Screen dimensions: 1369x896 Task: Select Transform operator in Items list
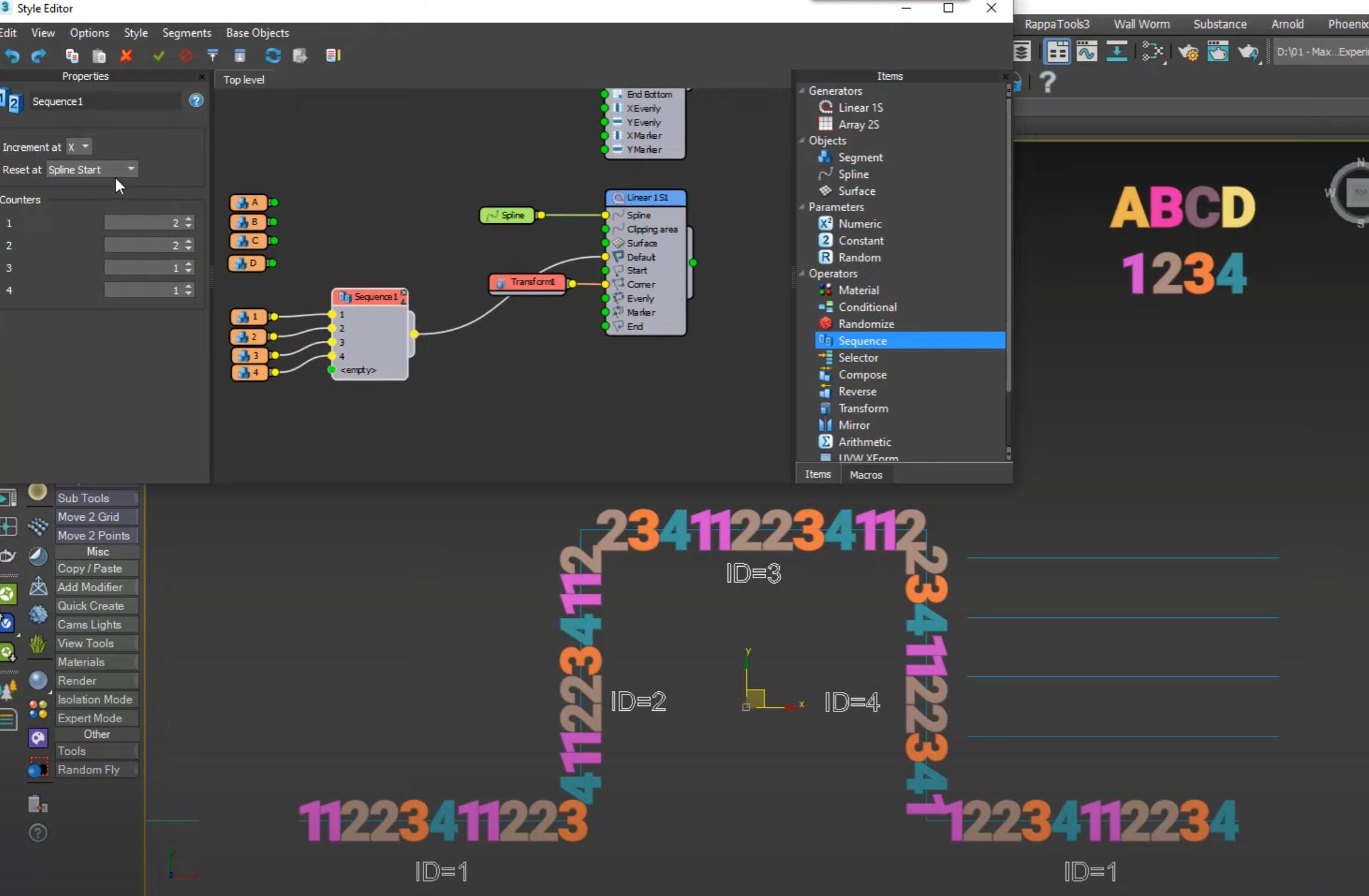[863, 408]
